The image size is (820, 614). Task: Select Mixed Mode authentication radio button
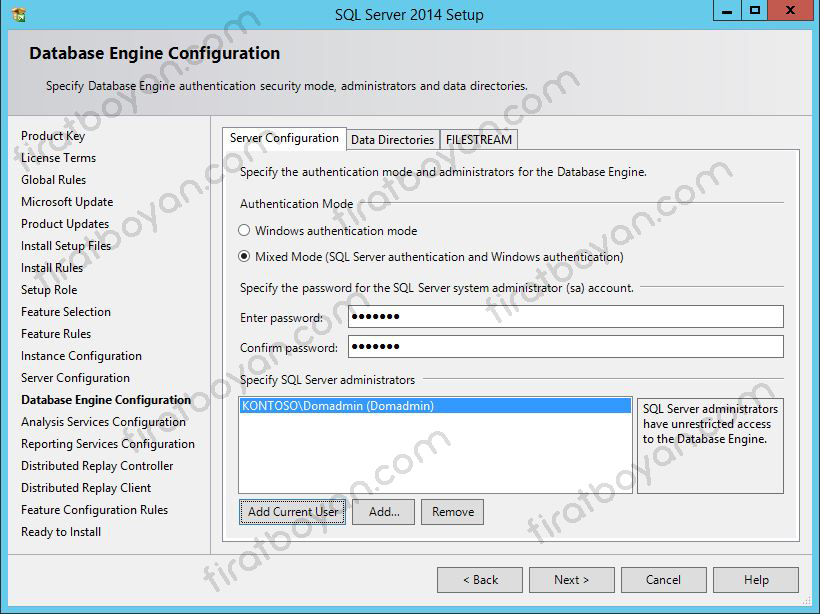244,256
